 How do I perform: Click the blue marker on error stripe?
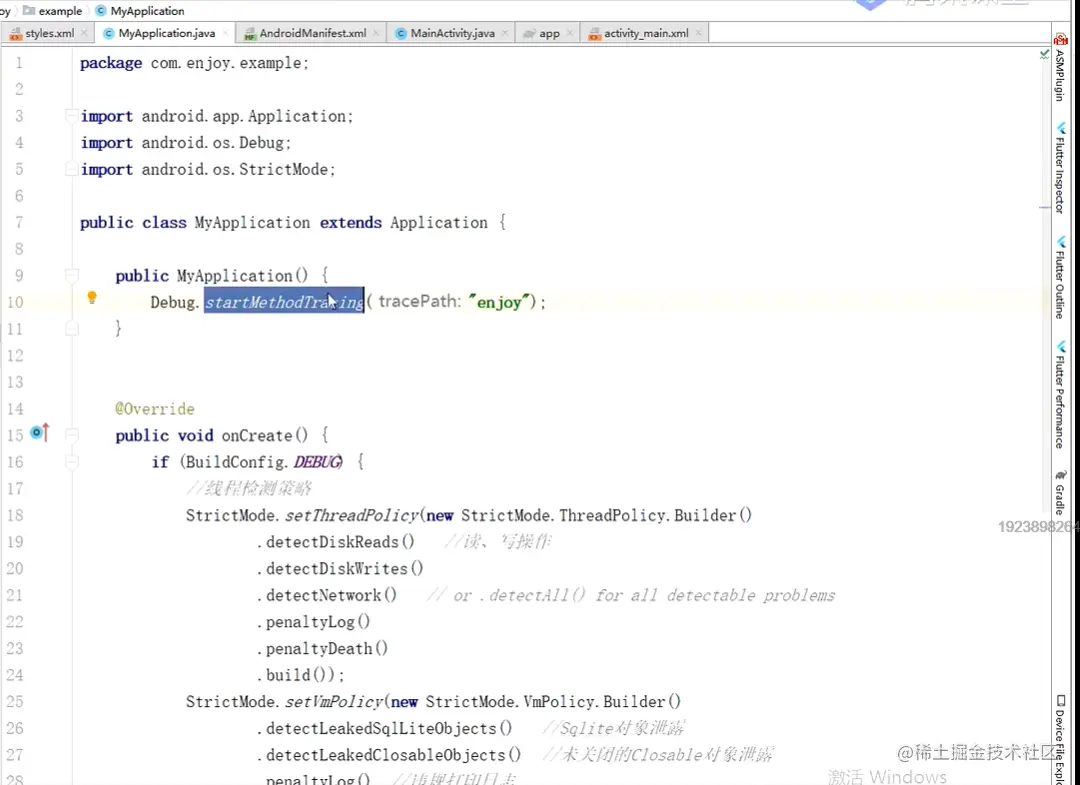tap(1045, 207)
